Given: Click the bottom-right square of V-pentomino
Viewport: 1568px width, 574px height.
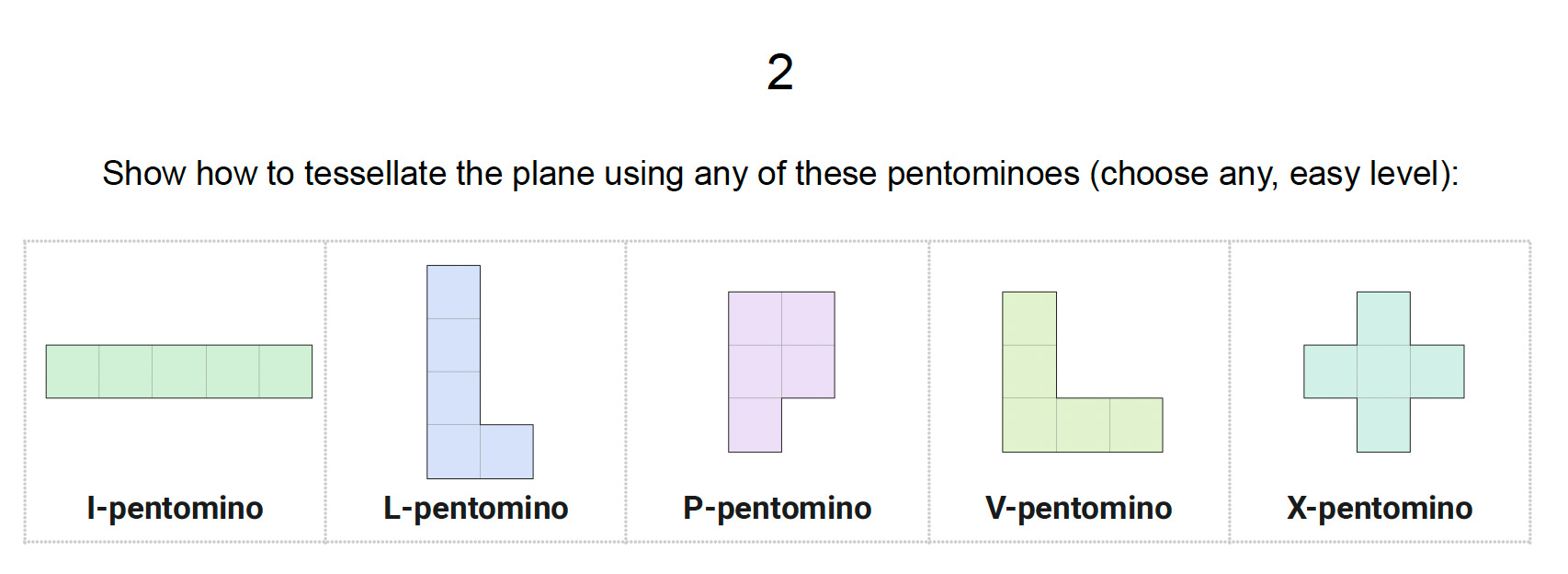Looking at the screenshot, I should [x=1136, y=425].
